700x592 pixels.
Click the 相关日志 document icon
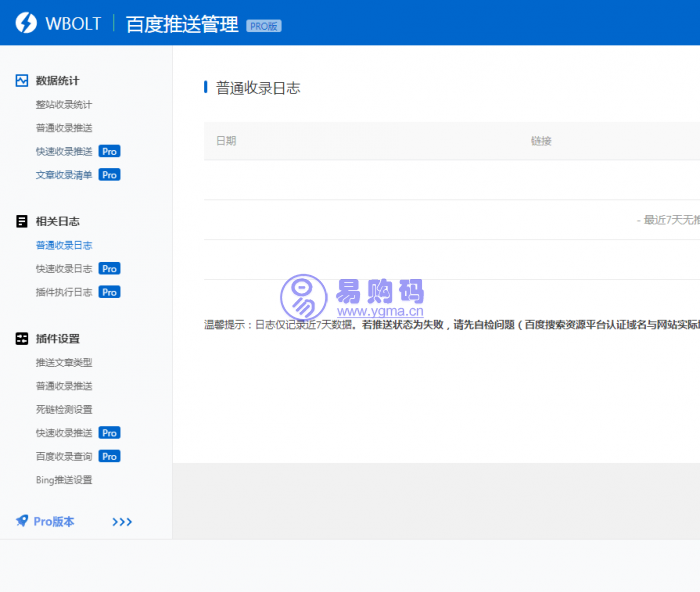22,221
